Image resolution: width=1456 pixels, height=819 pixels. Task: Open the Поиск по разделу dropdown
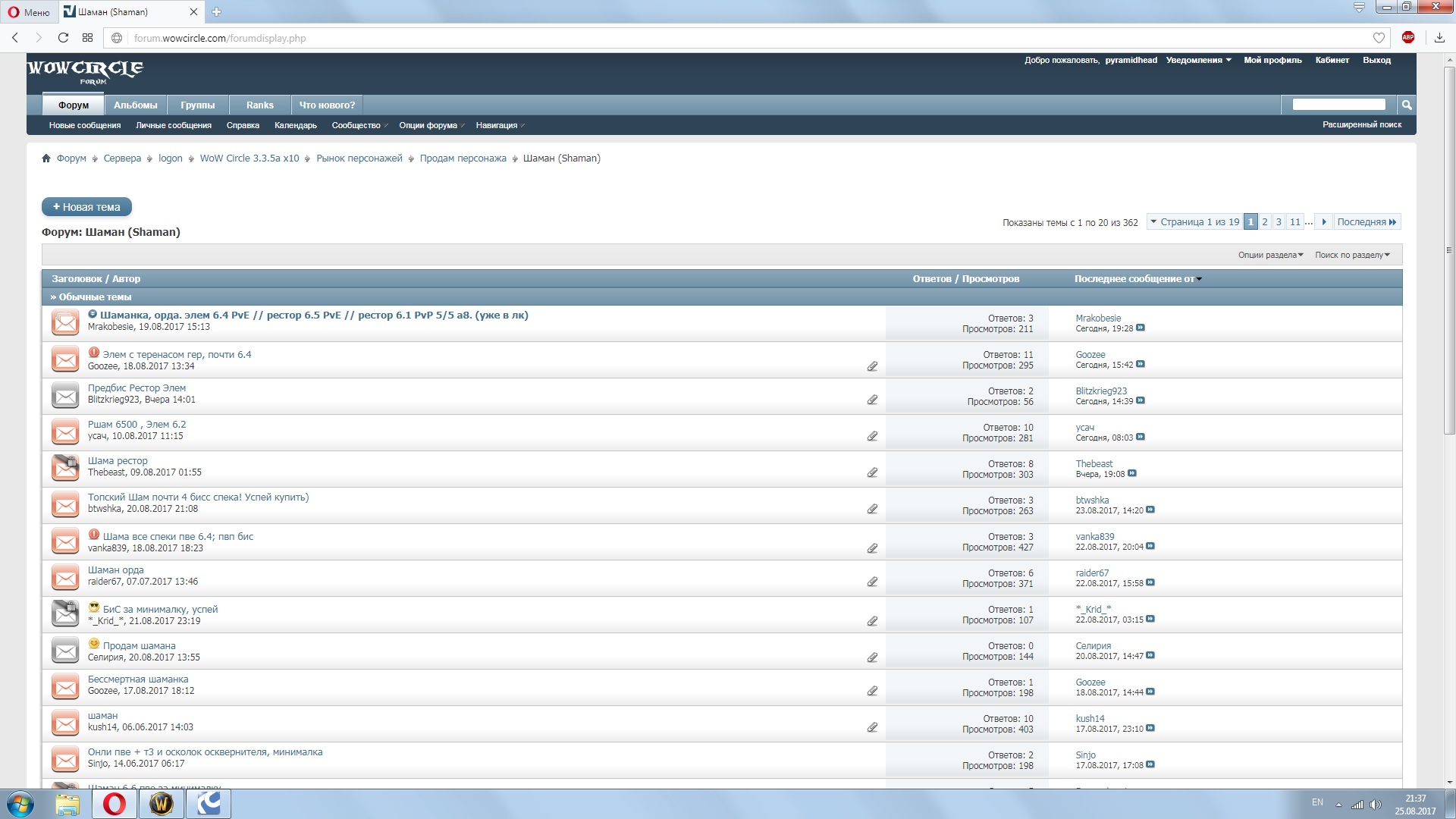tap(1352, 255)
